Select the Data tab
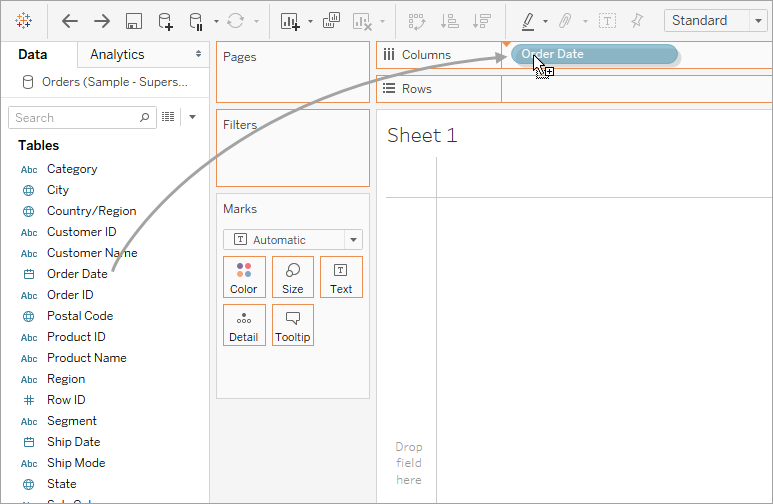This screenshot has width=773, height=504. (x=33, y=54)
